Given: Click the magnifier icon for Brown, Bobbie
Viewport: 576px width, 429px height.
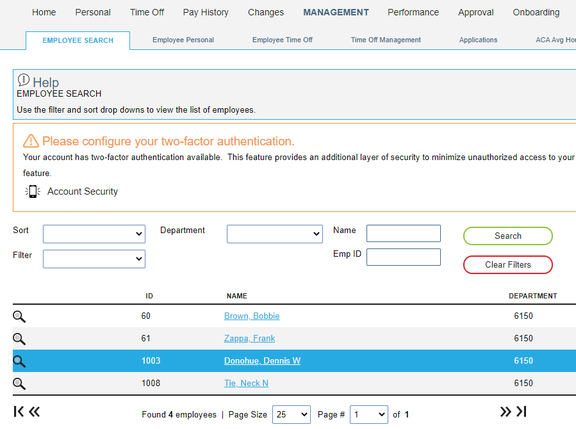Looking at the screenshot, I should click(19, 316).
